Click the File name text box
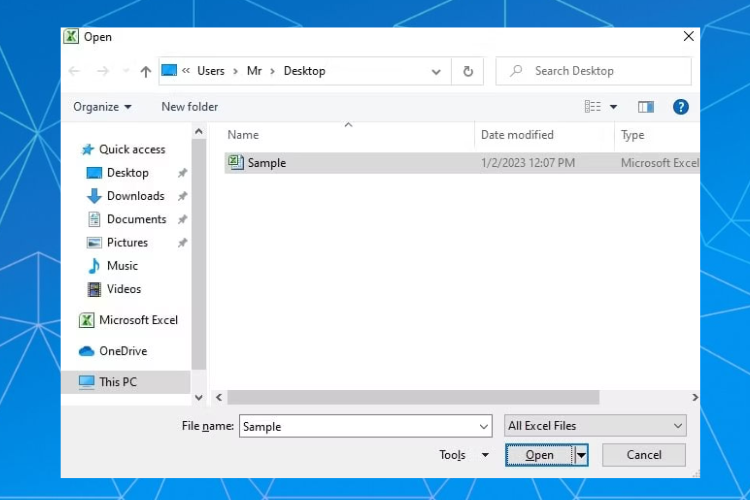Screen dimensions: 750x500 (x=365, y=426)
